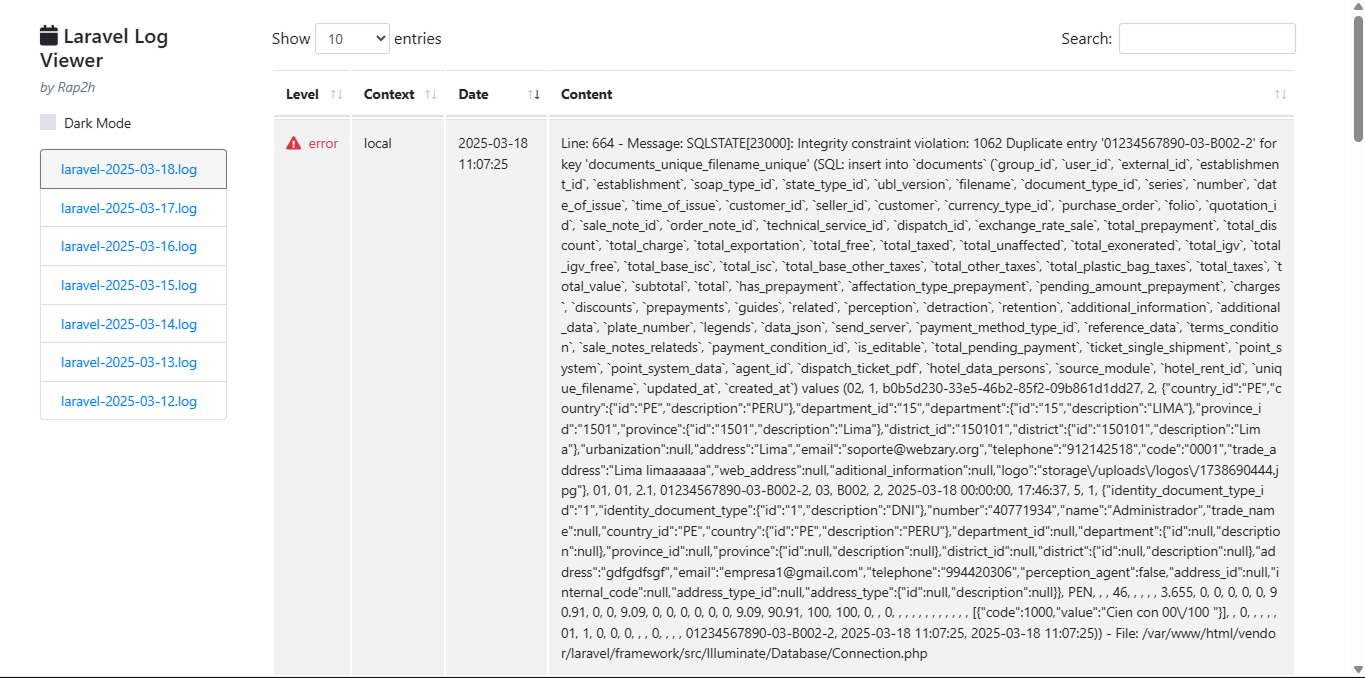Click the scrollbar down arrow

click(x=1358, y=670)
